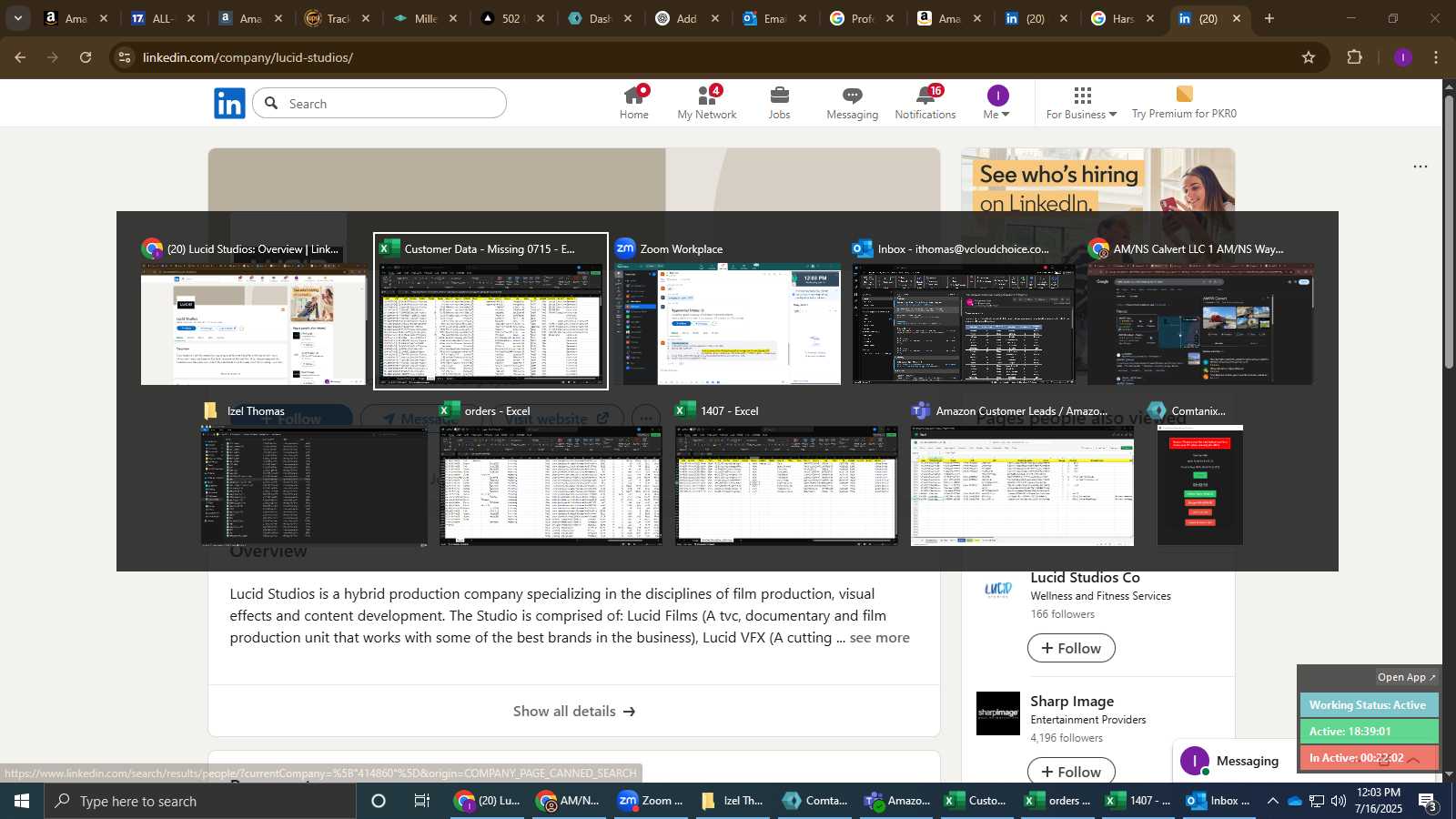1456x819 pixels.
Task: Switch to Dash browser tab
Action: pyautogui.click(x=599, y=18)
